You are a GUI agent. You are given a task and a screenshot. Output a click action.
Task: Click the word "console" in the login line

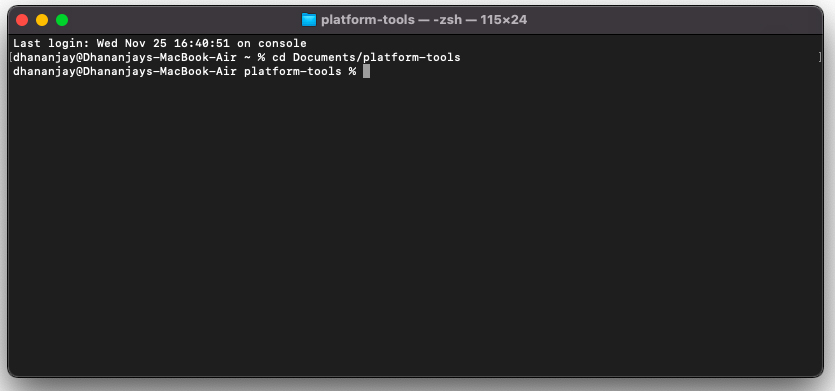click(282, 44)
